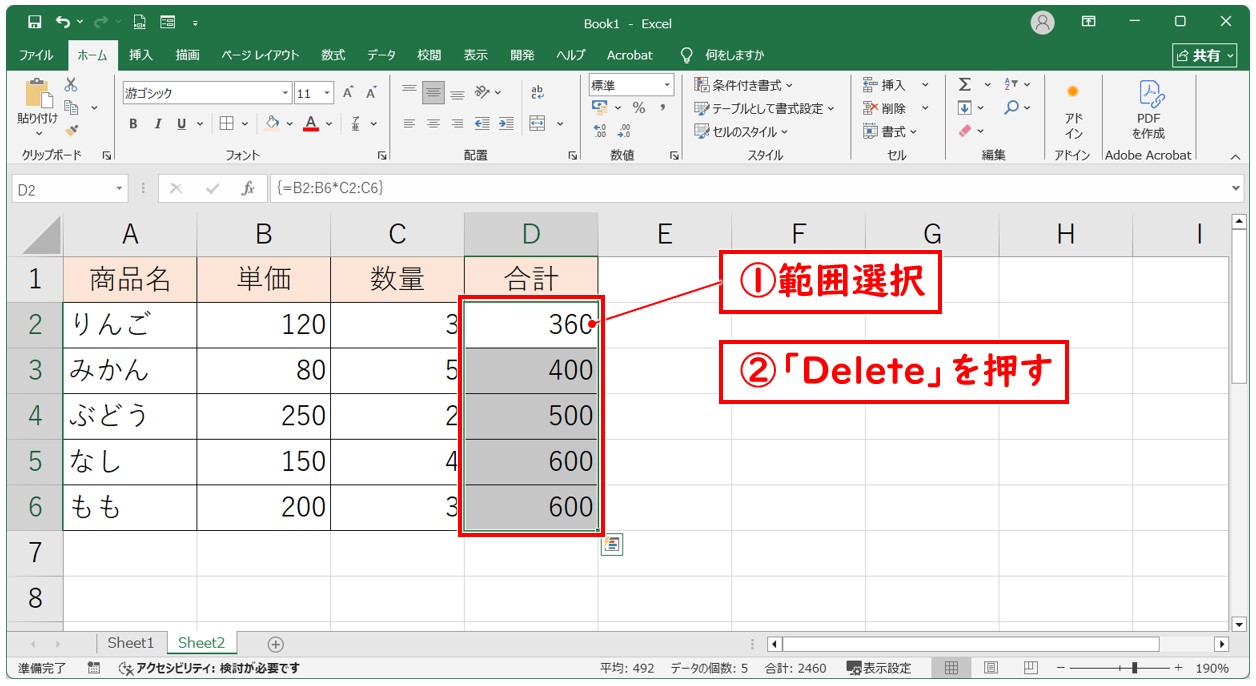Viewport: 1256px width, 686px height.
Task: Open Create PDF Adobe Acrobat icon
Action: click(1148, 110)
